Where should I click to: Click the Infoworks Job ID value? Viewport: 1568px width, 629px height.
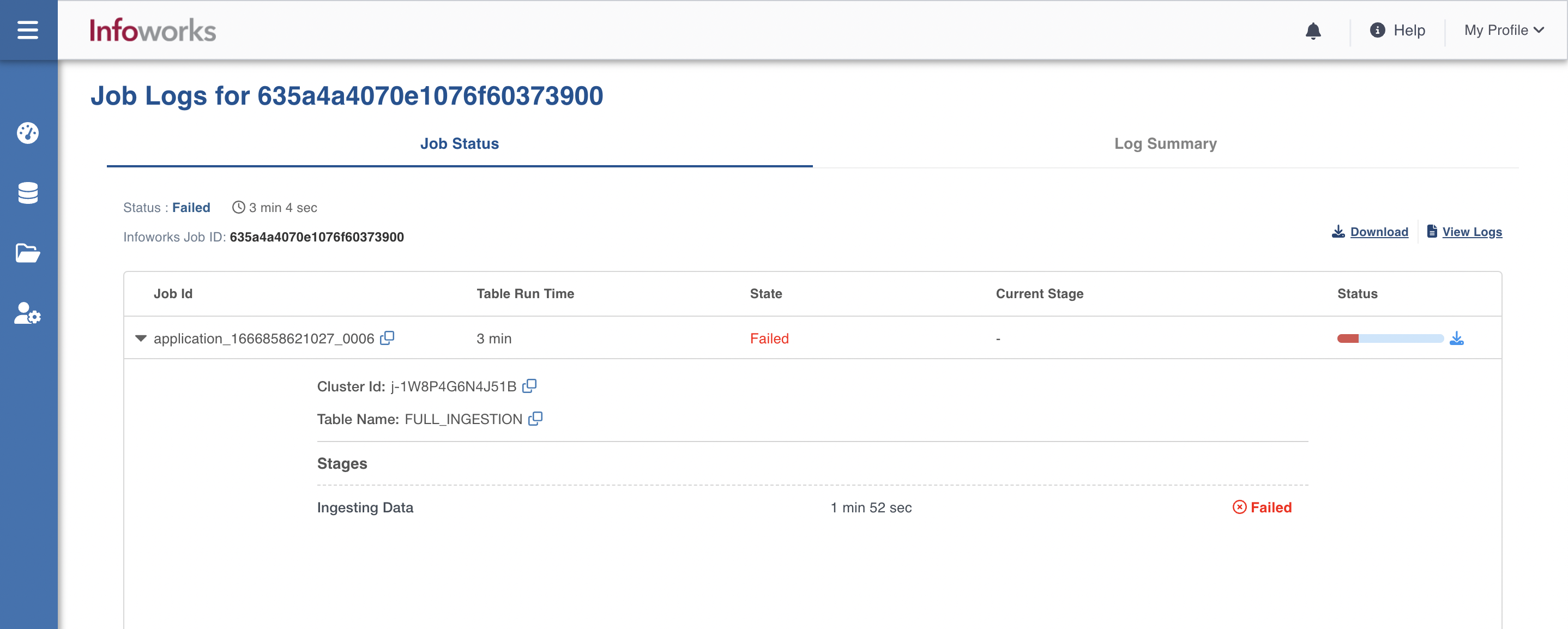[317, 237]
